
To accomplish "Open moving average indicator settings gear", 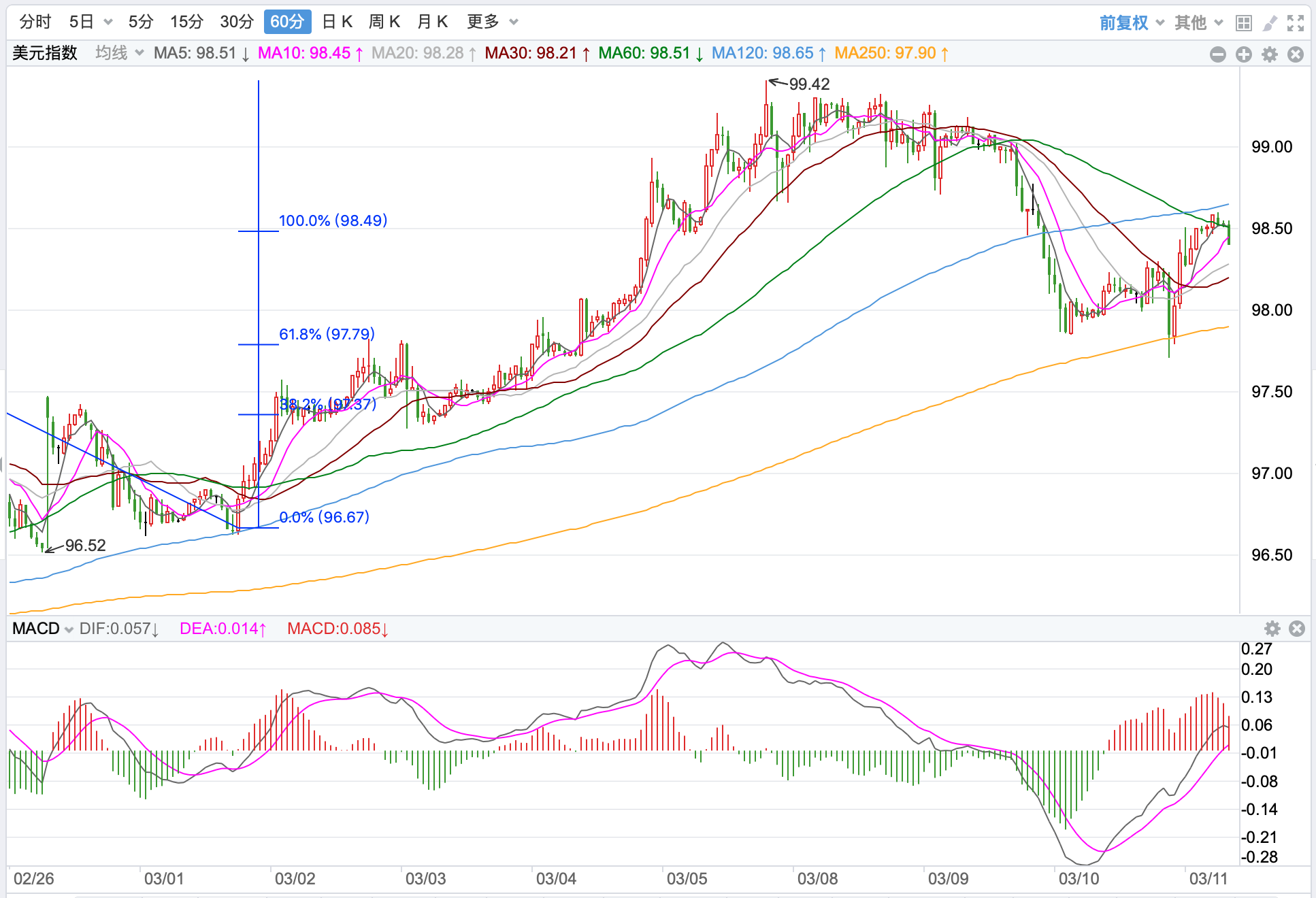I will pyautogui.click(x=1270, y=54).
